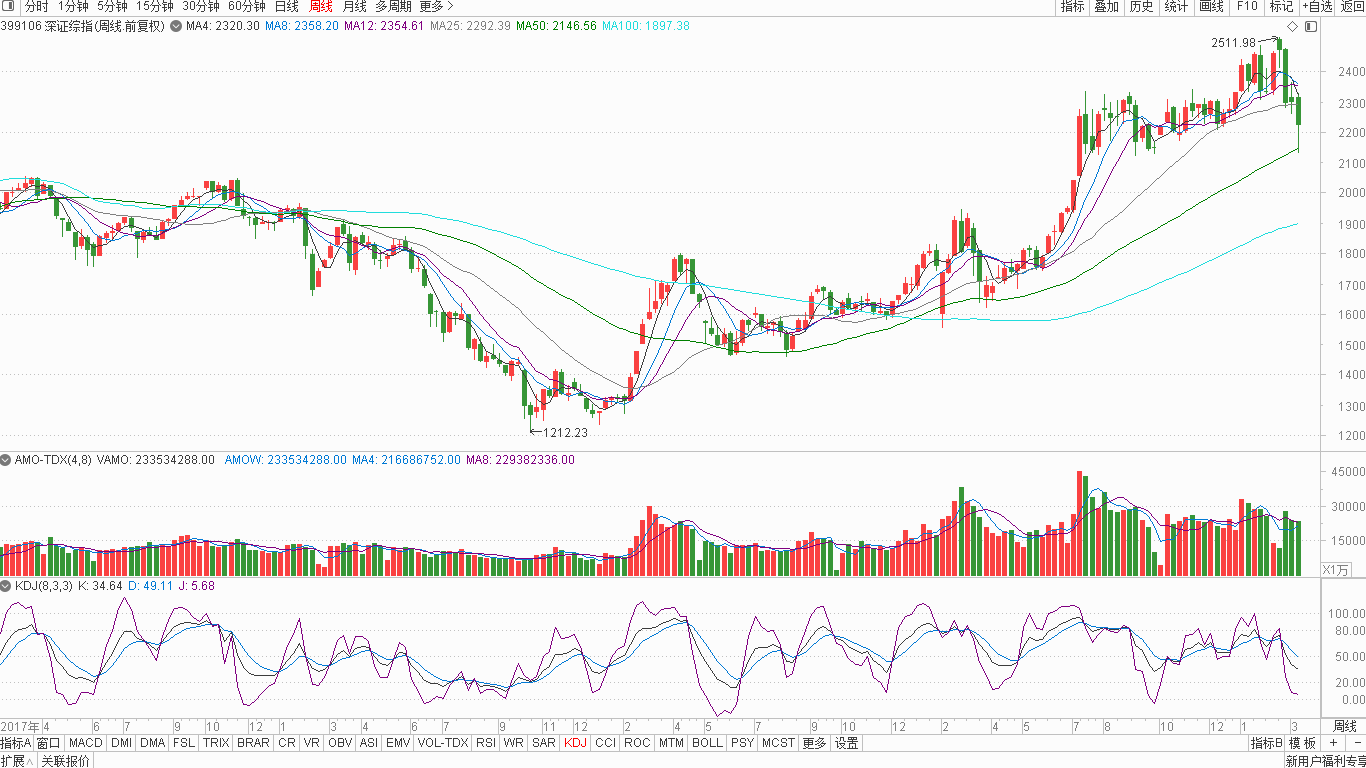Switch sub-chart indicator to VR
1366x768 pixels.
pyautogui.click(x=312, y=743)
